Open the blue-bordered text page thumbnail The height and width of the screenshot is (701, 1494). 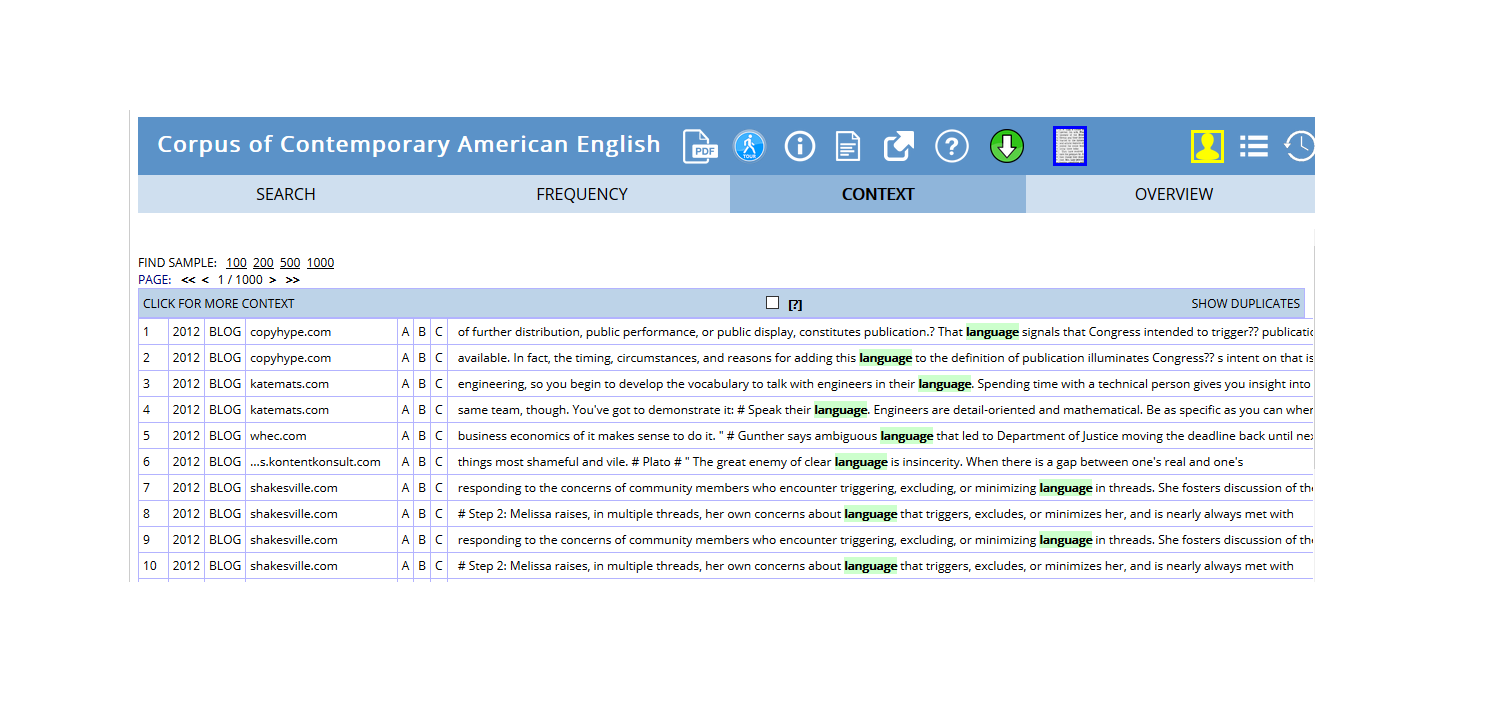tap(1069, 147)
